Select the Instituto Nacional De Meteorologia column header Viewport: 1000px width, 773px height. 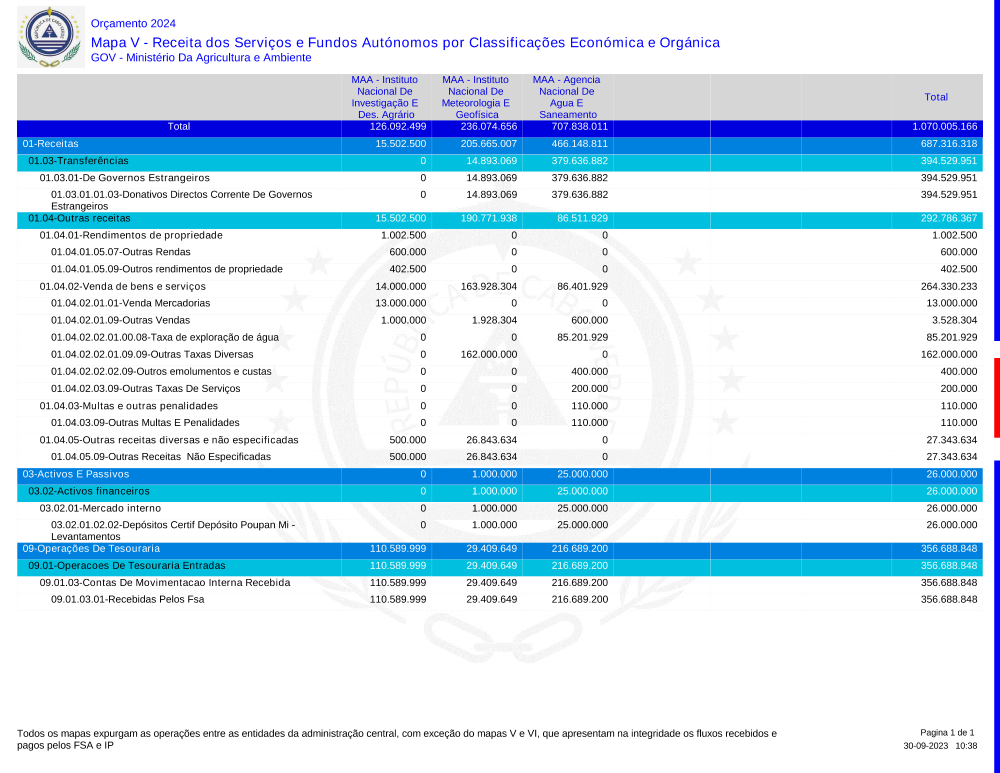pos(476,97)
